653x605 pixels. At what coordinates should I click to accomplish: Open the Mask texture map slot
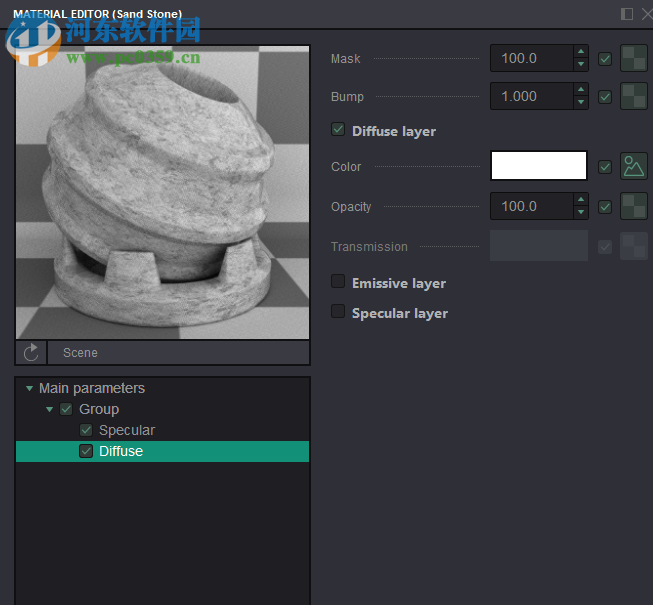click(633, 58)
